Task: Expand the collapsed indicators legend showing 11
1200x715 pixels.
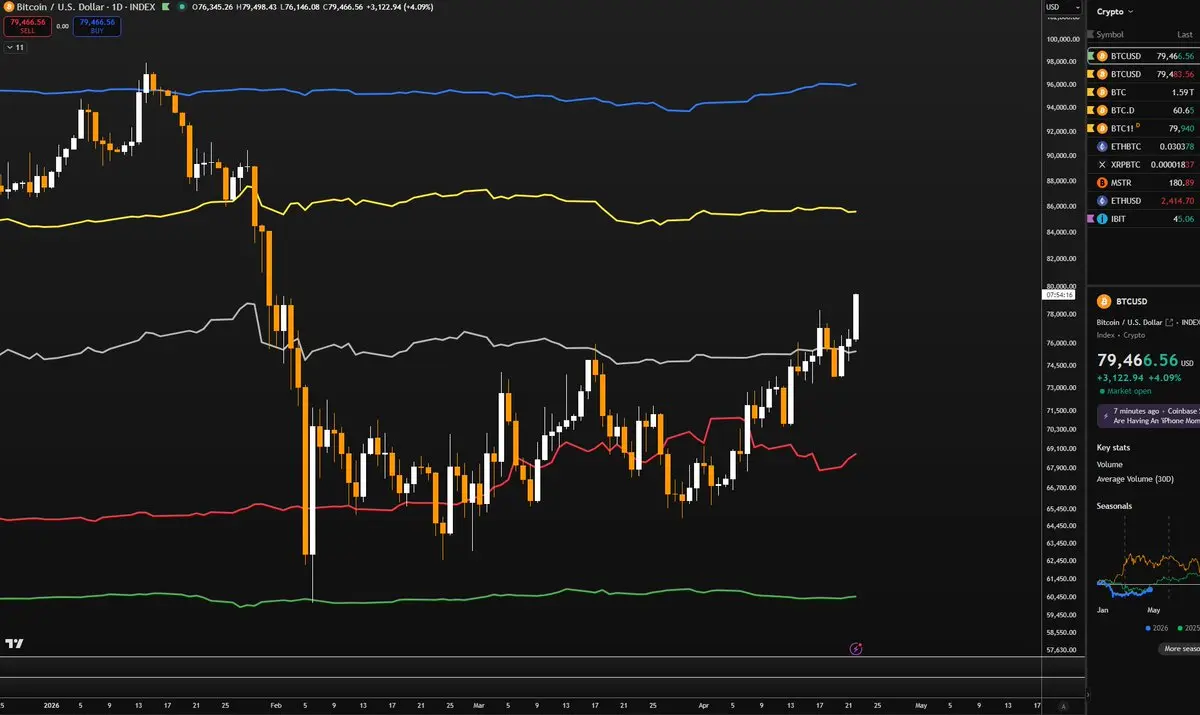Action: 15,47
